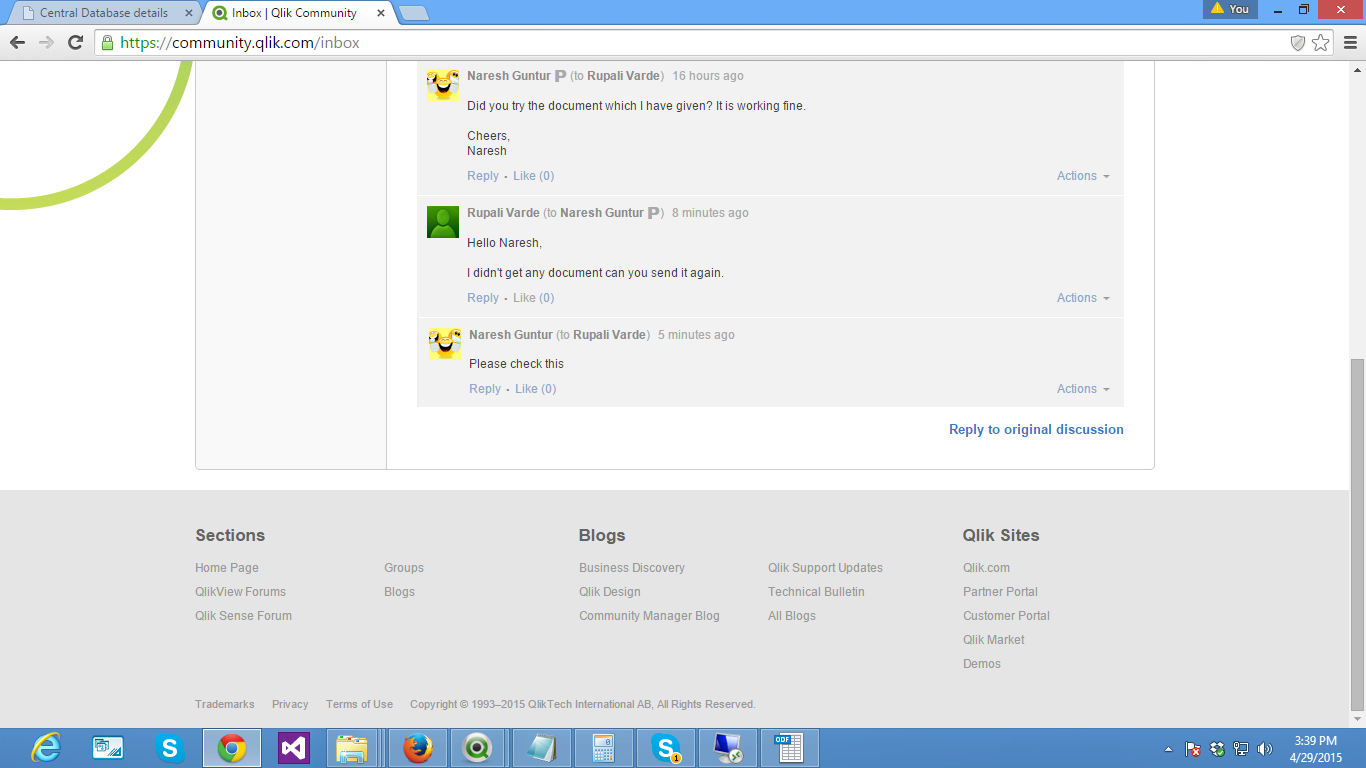The image size is (1366, 768).
Task: Click the partner badge beside Naresh Guntur, 16 hours ago
Action: [560, 76]
